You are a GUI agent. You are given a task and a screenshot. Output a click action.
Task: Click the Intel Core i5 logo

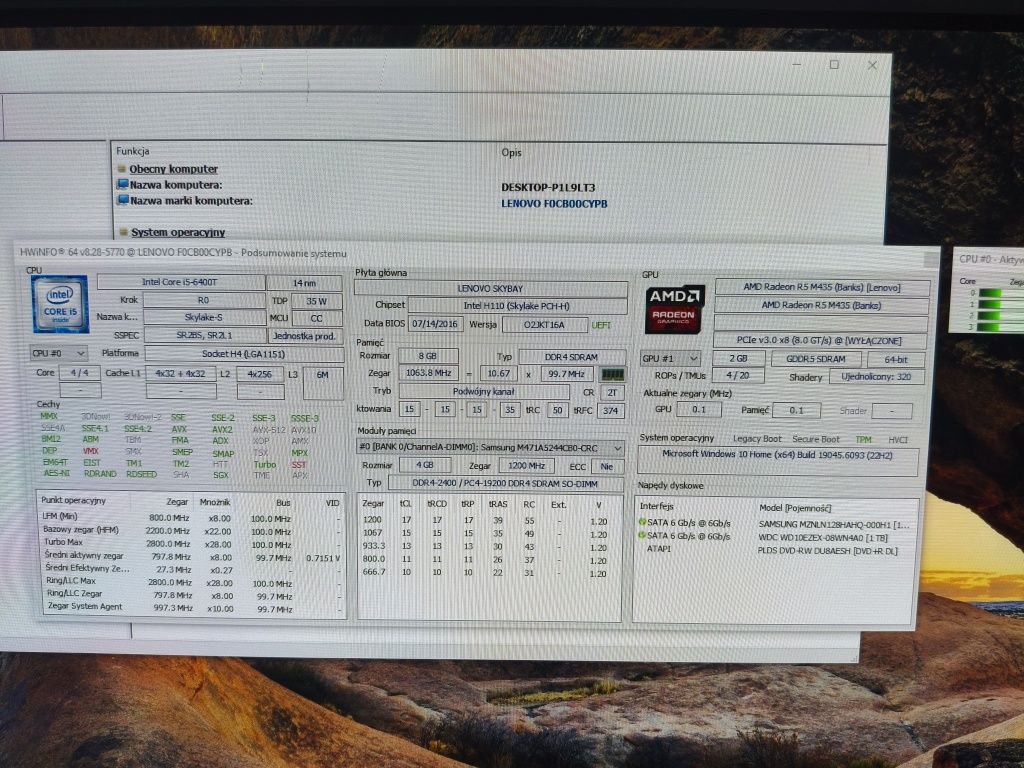point(60,304)
